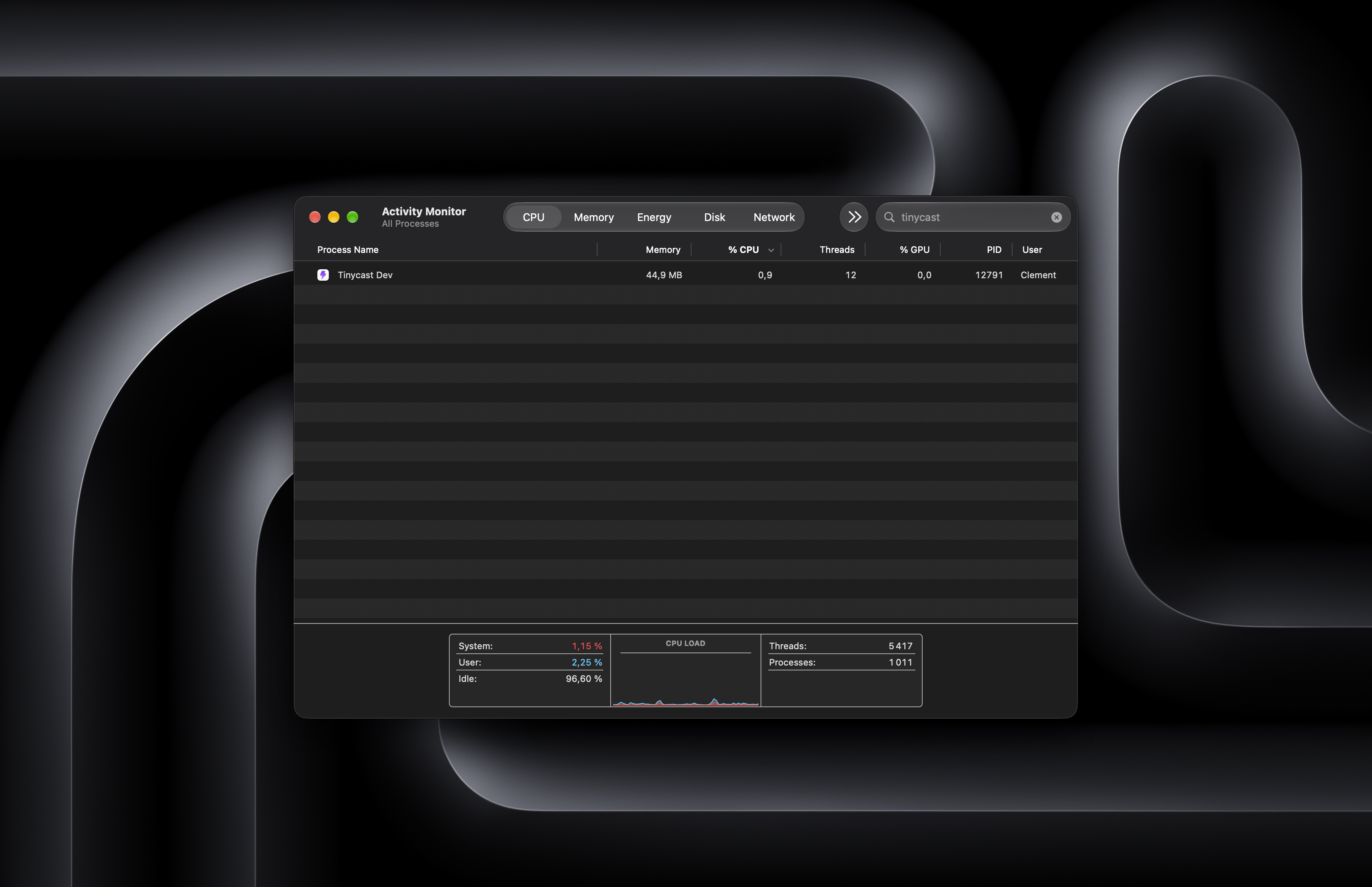Click the Clement user cell
Screen dimensions: 1372x887
[1038, 275]
